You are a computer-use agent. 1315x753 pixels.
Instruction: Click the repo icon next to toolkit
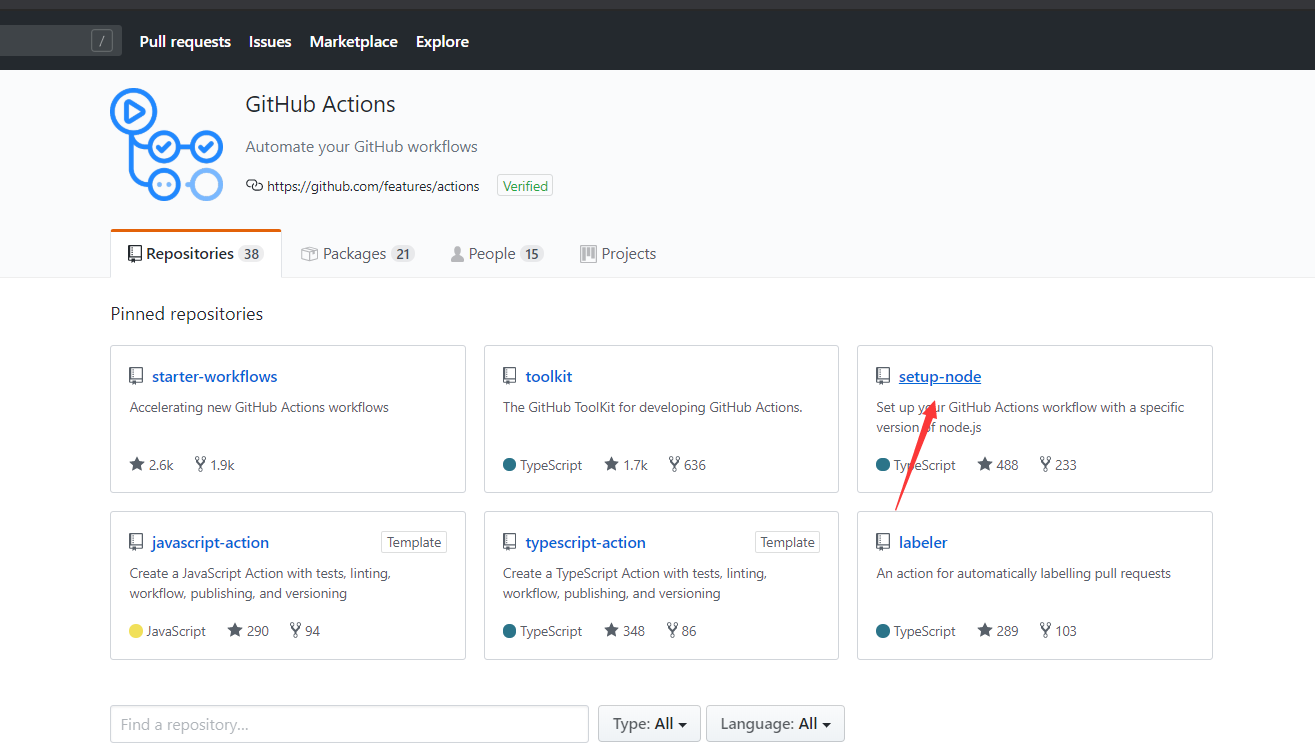coord(510,376)
